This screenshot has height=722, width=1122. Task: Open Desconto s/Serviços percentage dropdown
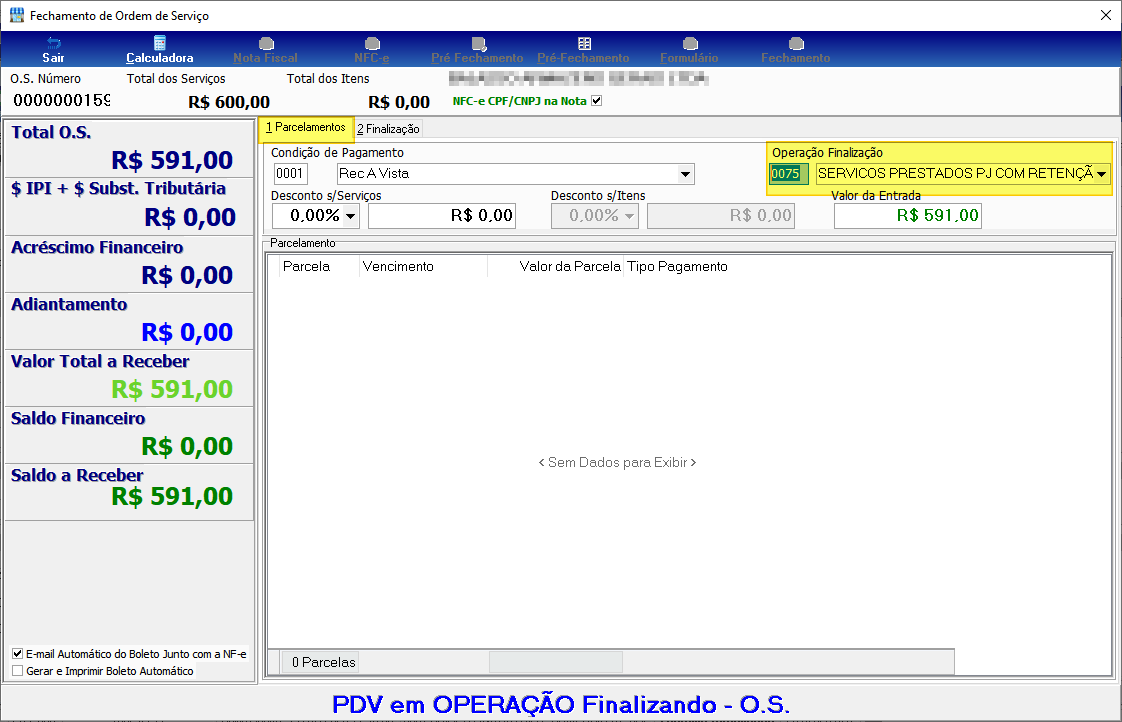click(x=351, y=215)
